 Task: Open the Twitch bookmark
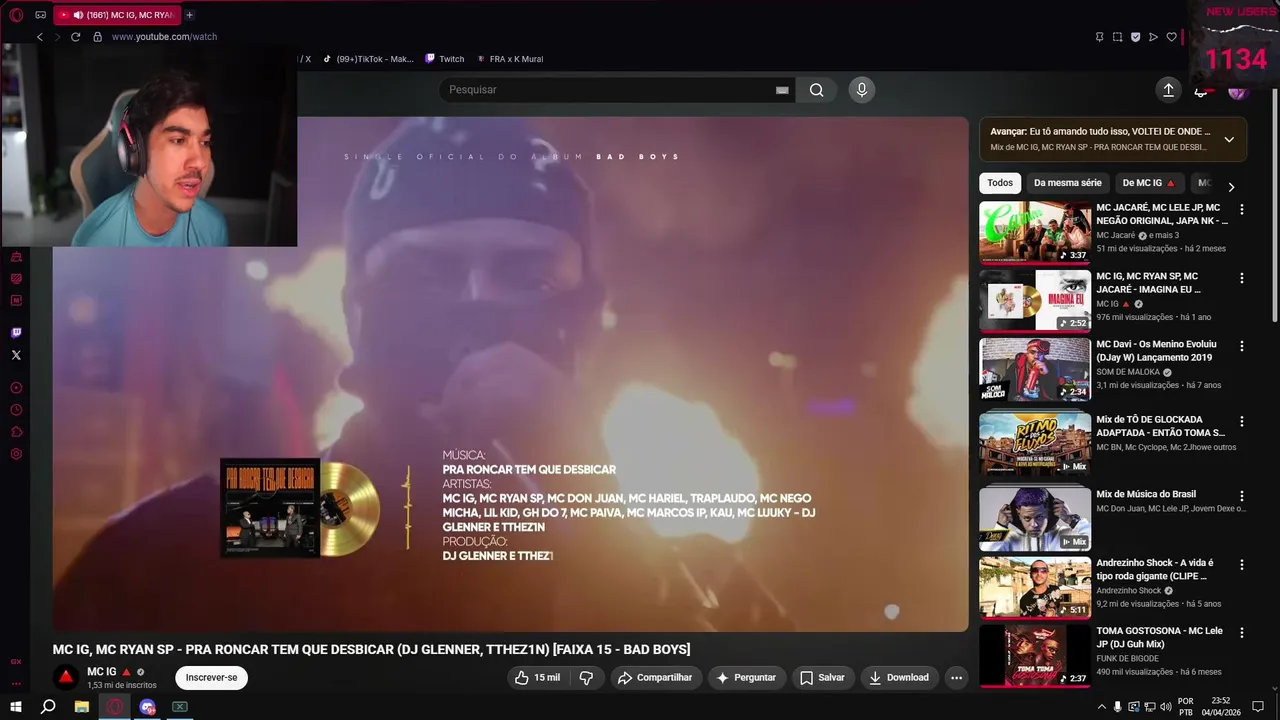click(x=445, y=59)
